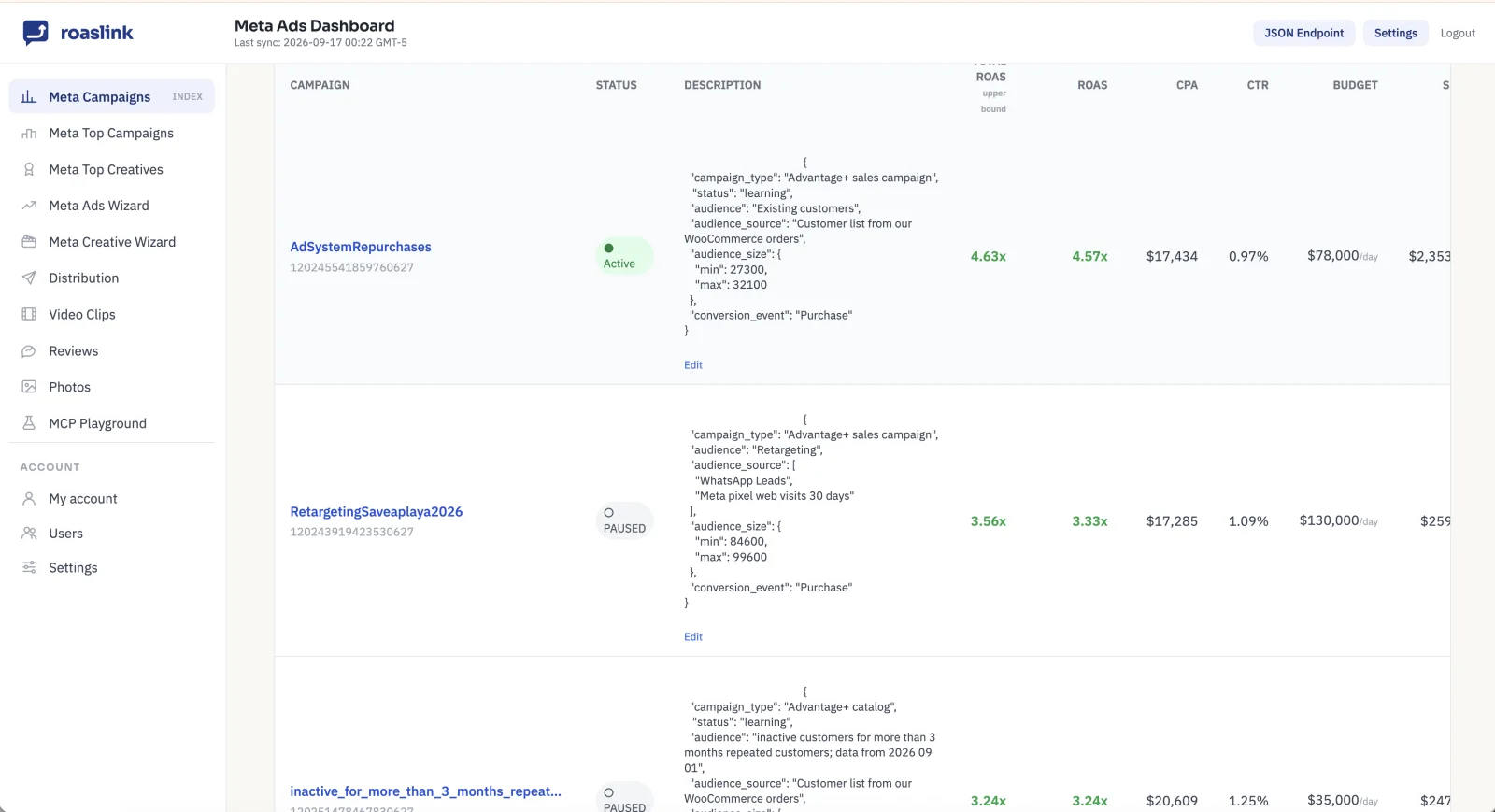
Task: Click the JSON Endpoint button
Action: pos(1303,33)
